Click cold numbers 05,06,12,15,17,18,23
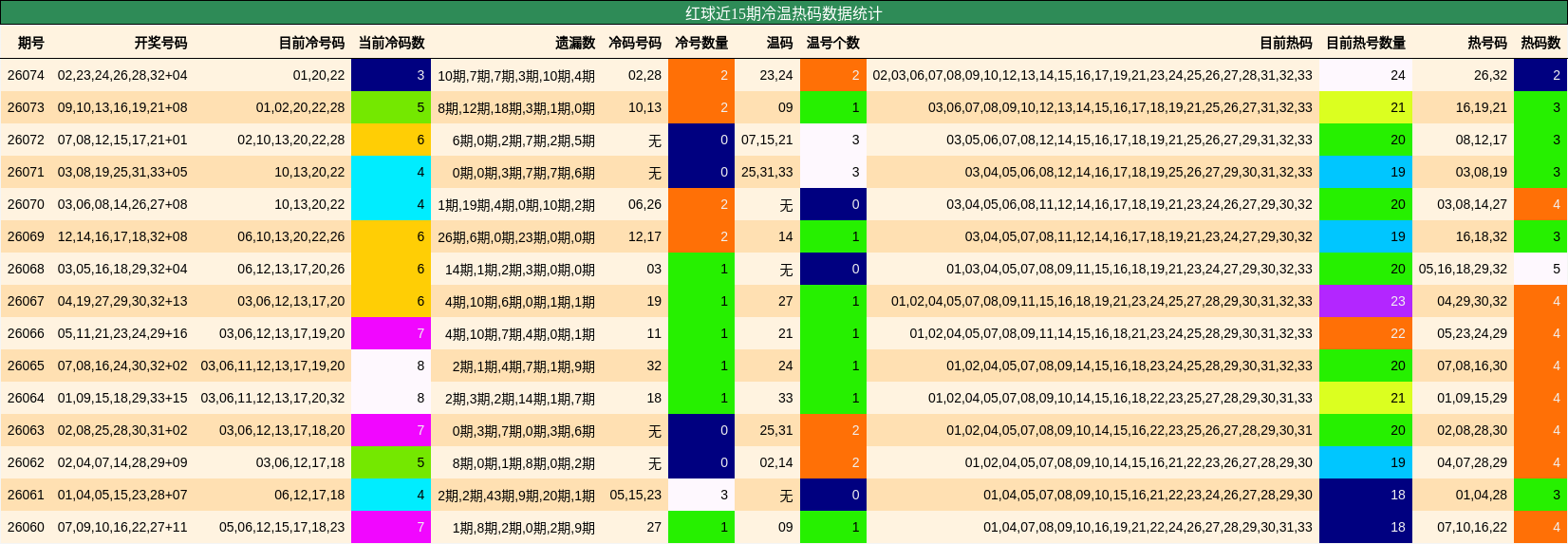The image size is (1568, 544). point(282,527)
